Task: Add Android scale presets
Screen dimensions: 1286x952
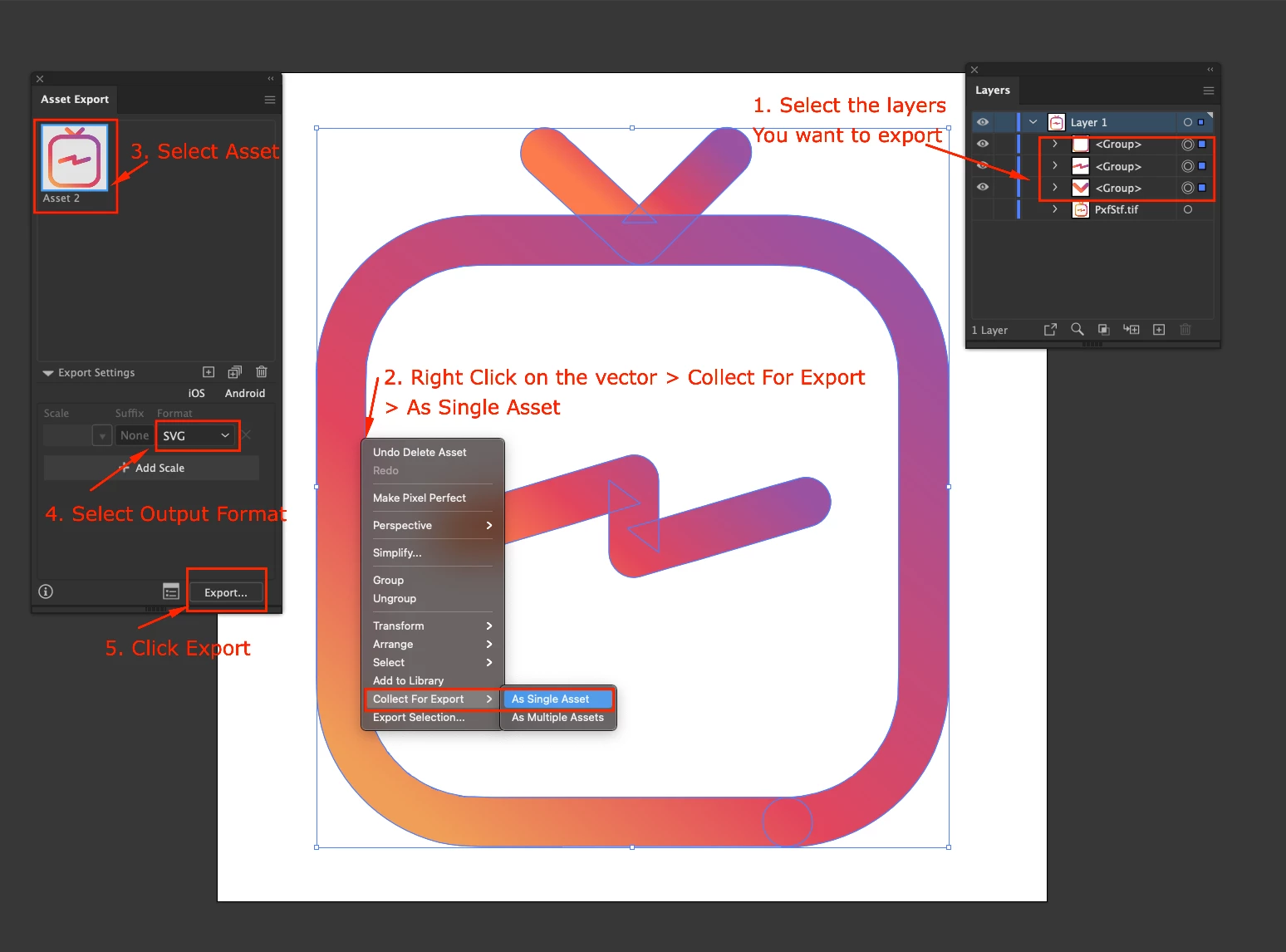Action: tap(245, 394)
